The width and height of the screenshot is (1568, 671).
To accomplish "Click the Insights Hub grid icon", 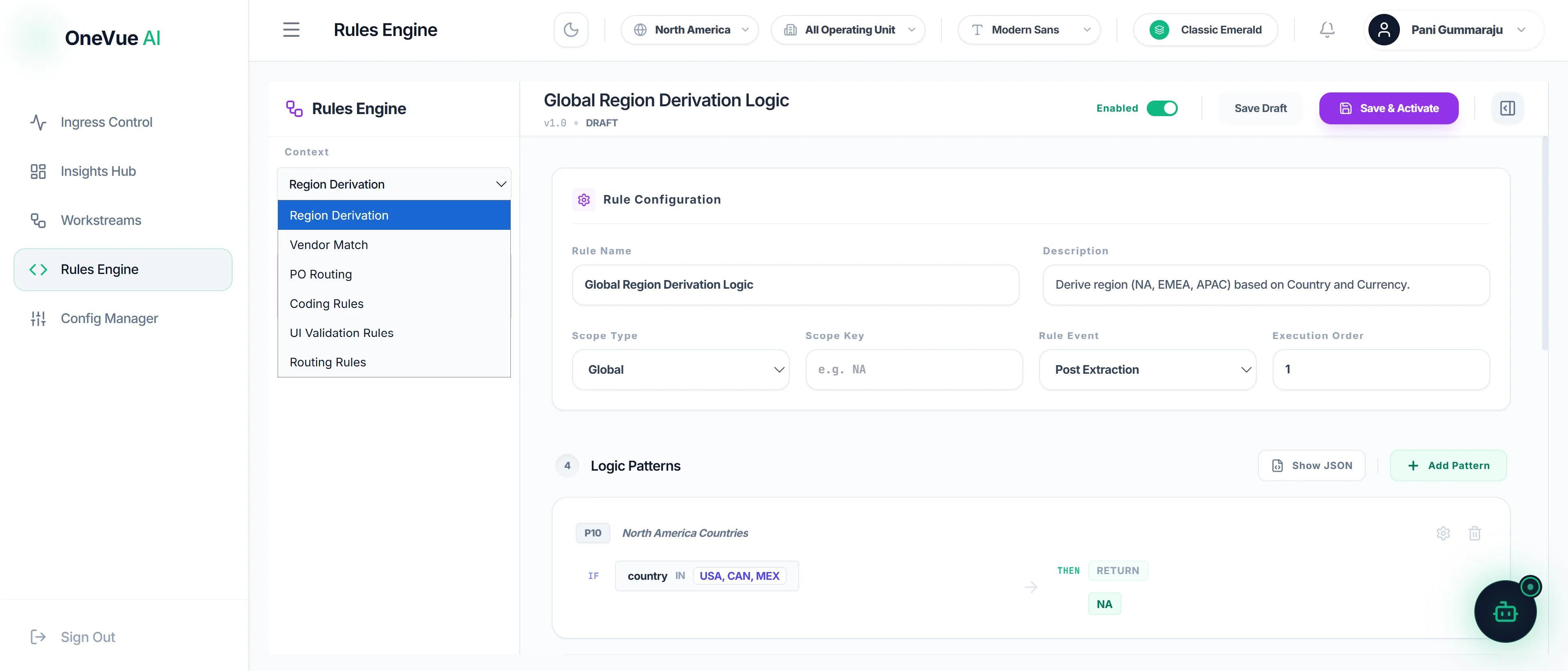I will pyautogui.click(x=38, y=172).
